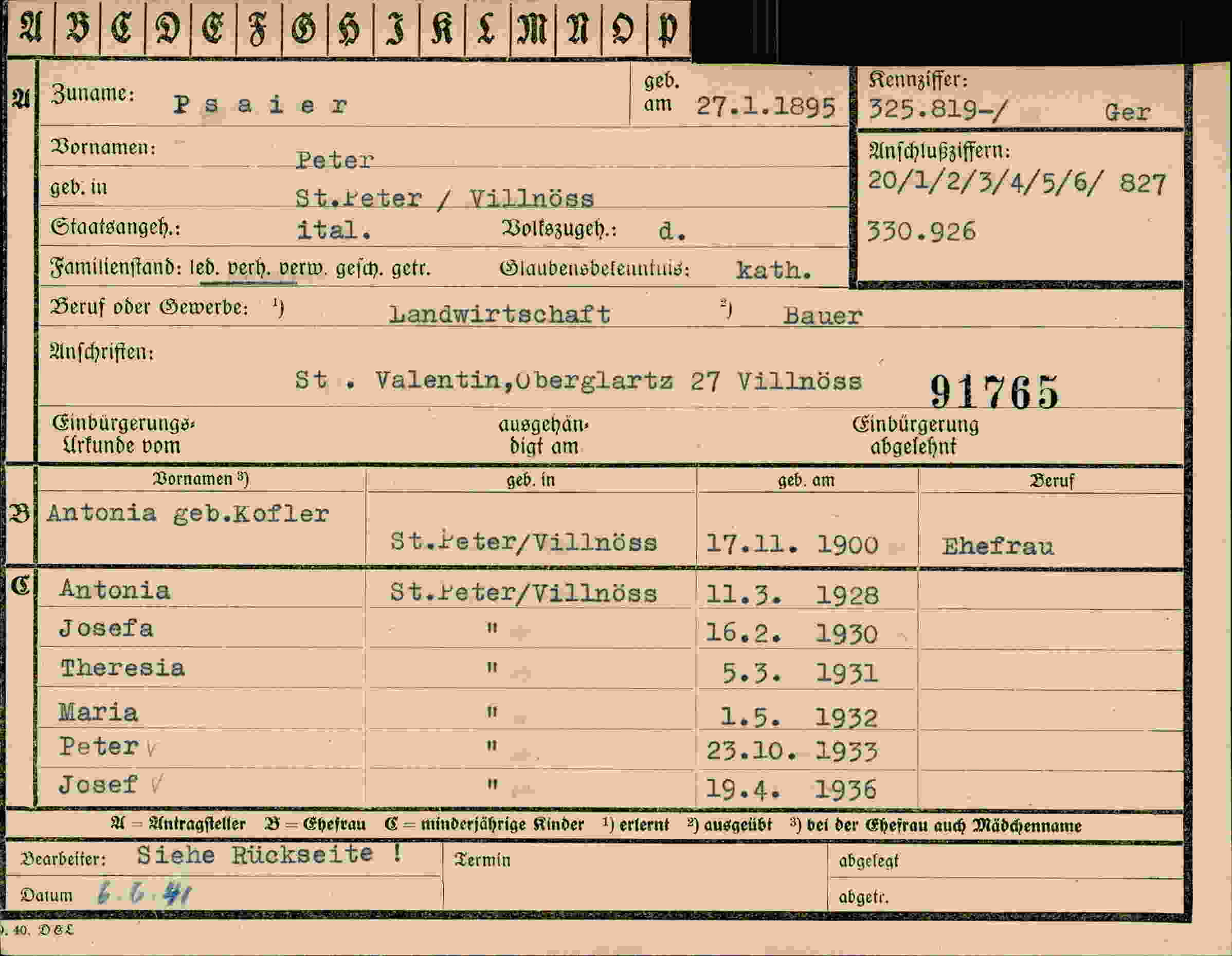This screenshot has height=956, width=1232.
Task: Click the handwritten date beside Datum
Action: click(144, 893)
